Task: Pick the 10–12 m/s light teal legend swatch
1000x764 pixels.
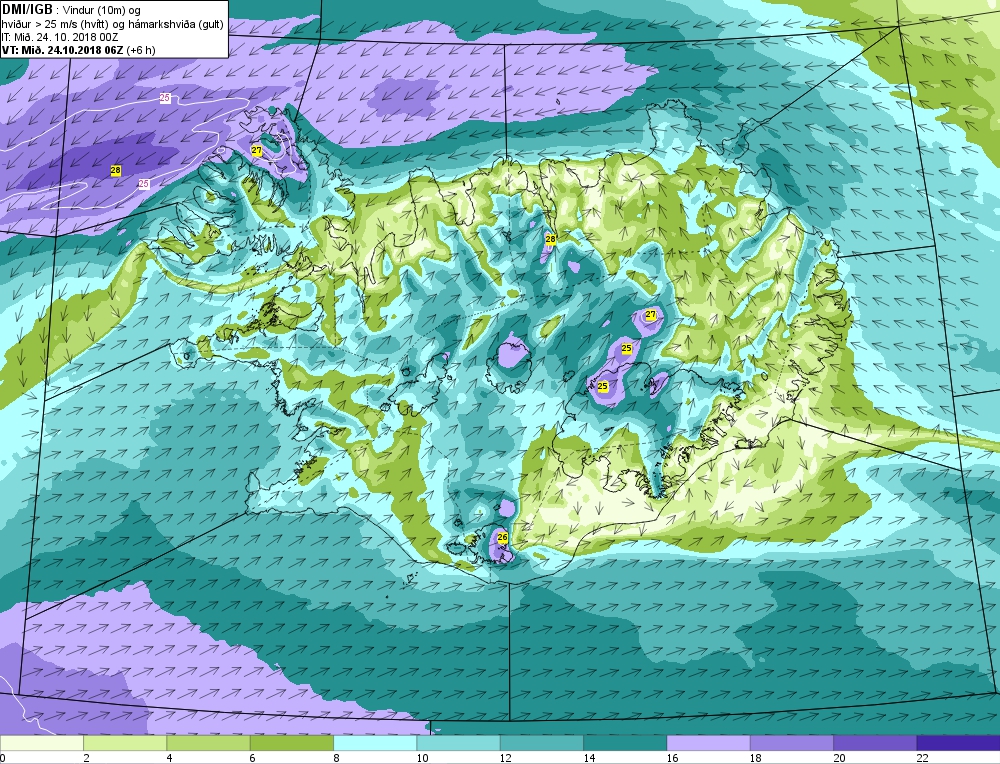Action: pyautogui.click(x=459, y=743)
